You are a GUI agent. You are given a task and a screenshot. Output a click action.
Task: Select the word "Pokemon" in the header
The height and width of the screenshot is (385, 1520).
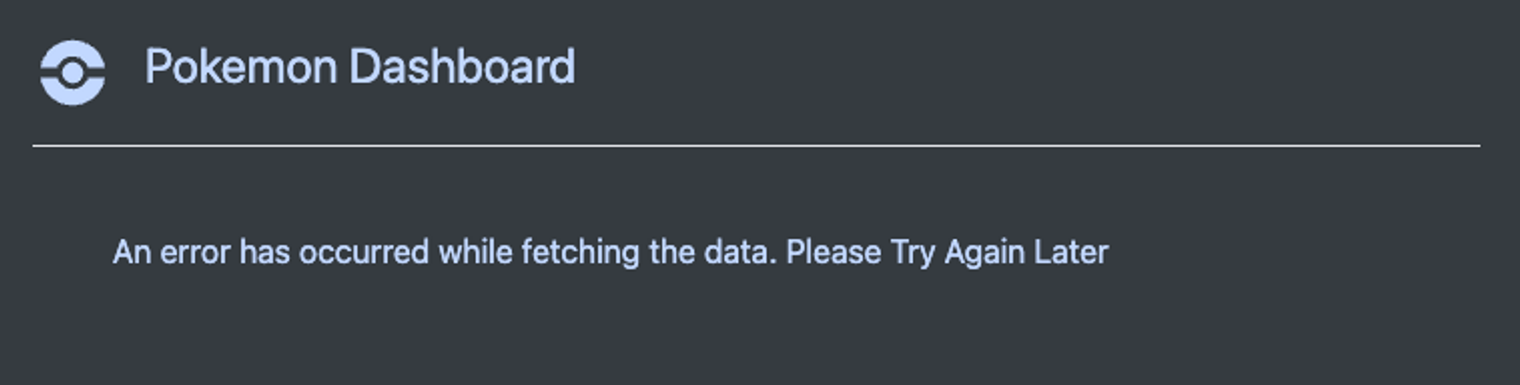click(x=241, y=67)
